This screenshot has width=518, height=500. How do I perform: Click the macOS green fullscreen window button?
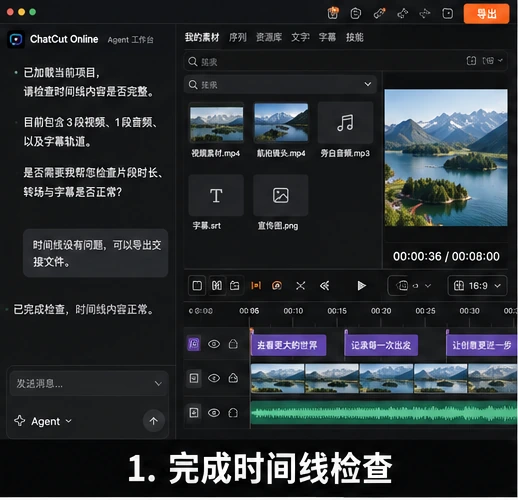tap(33, 12)
